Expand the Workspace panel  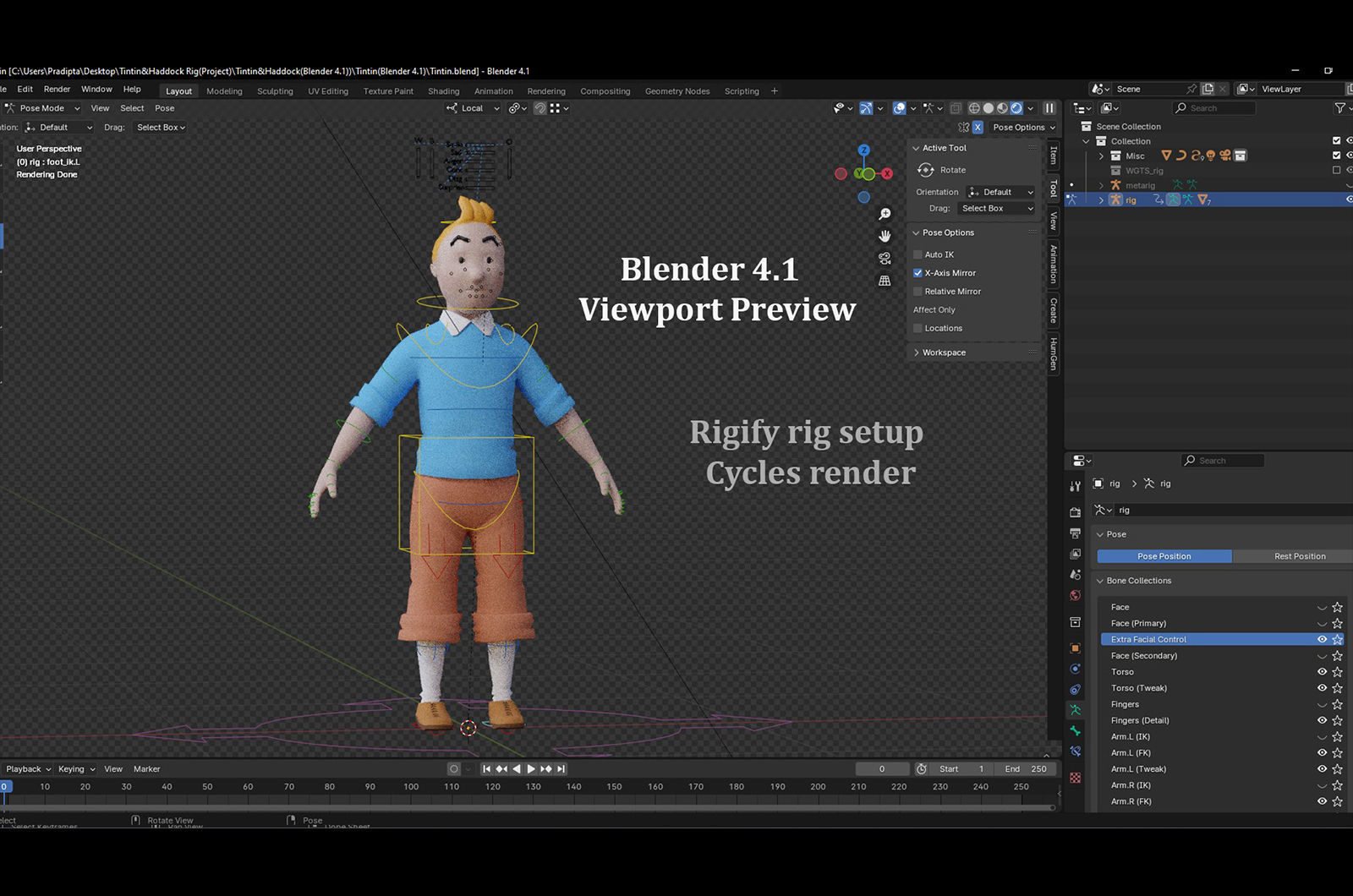[916, 352]
